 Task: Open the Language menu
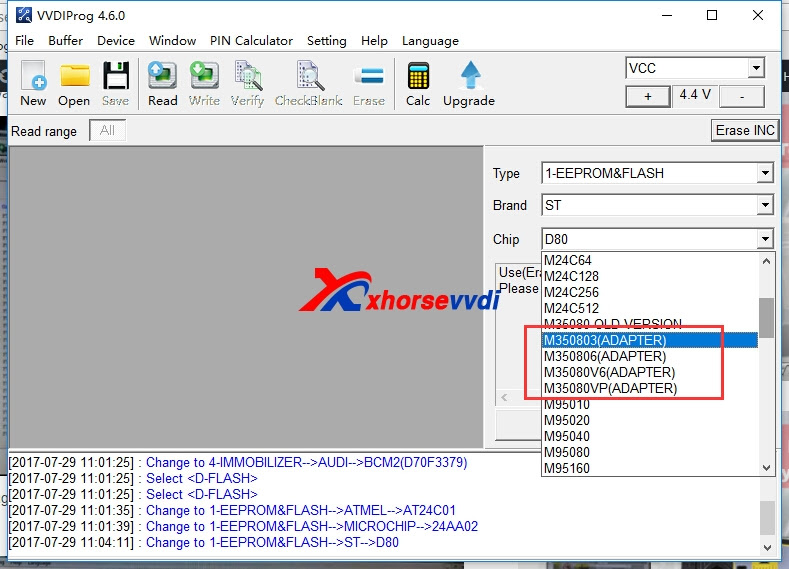pyautogui.click(x=430, y=41)
